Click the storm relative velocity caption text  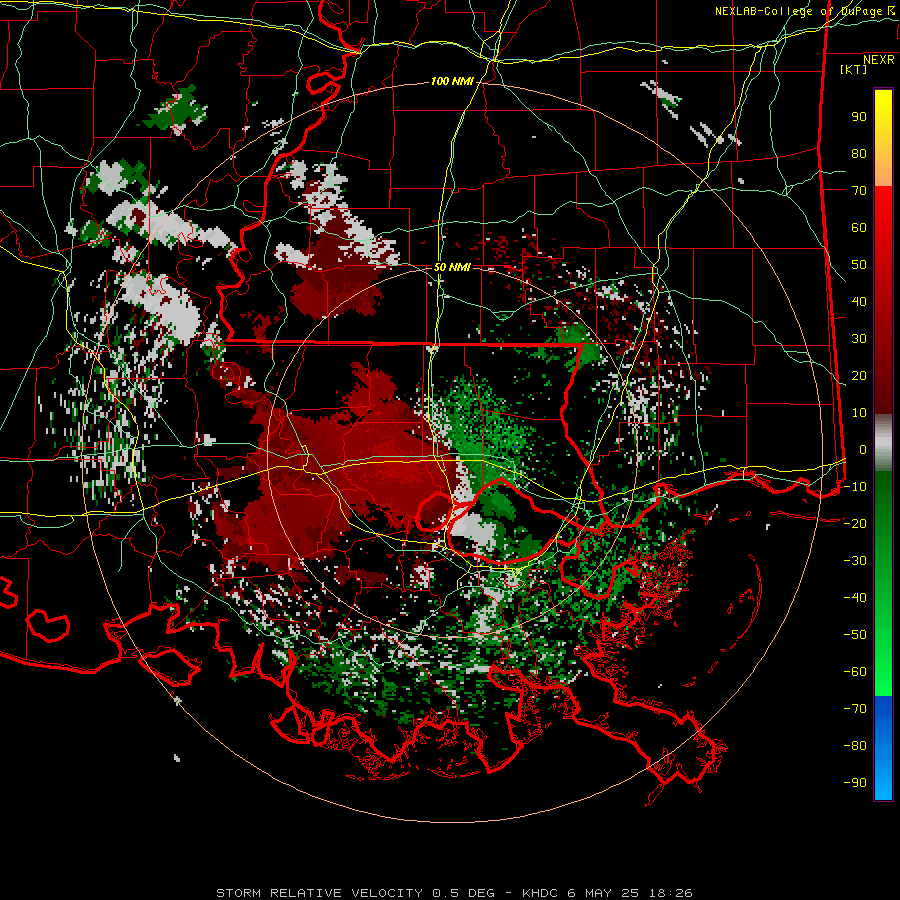[x=454, y=893]
